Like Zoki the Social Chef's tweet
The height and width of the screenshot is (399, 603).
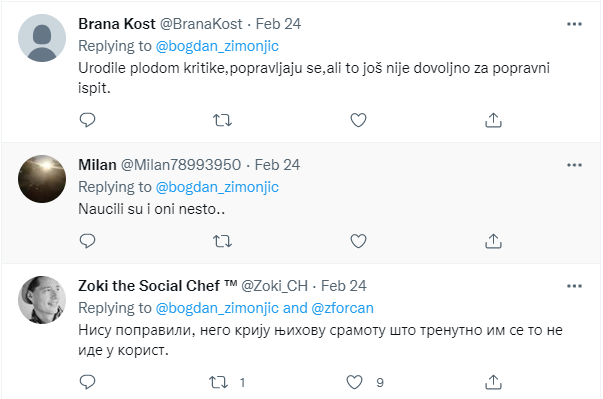(x=354, y=382)
